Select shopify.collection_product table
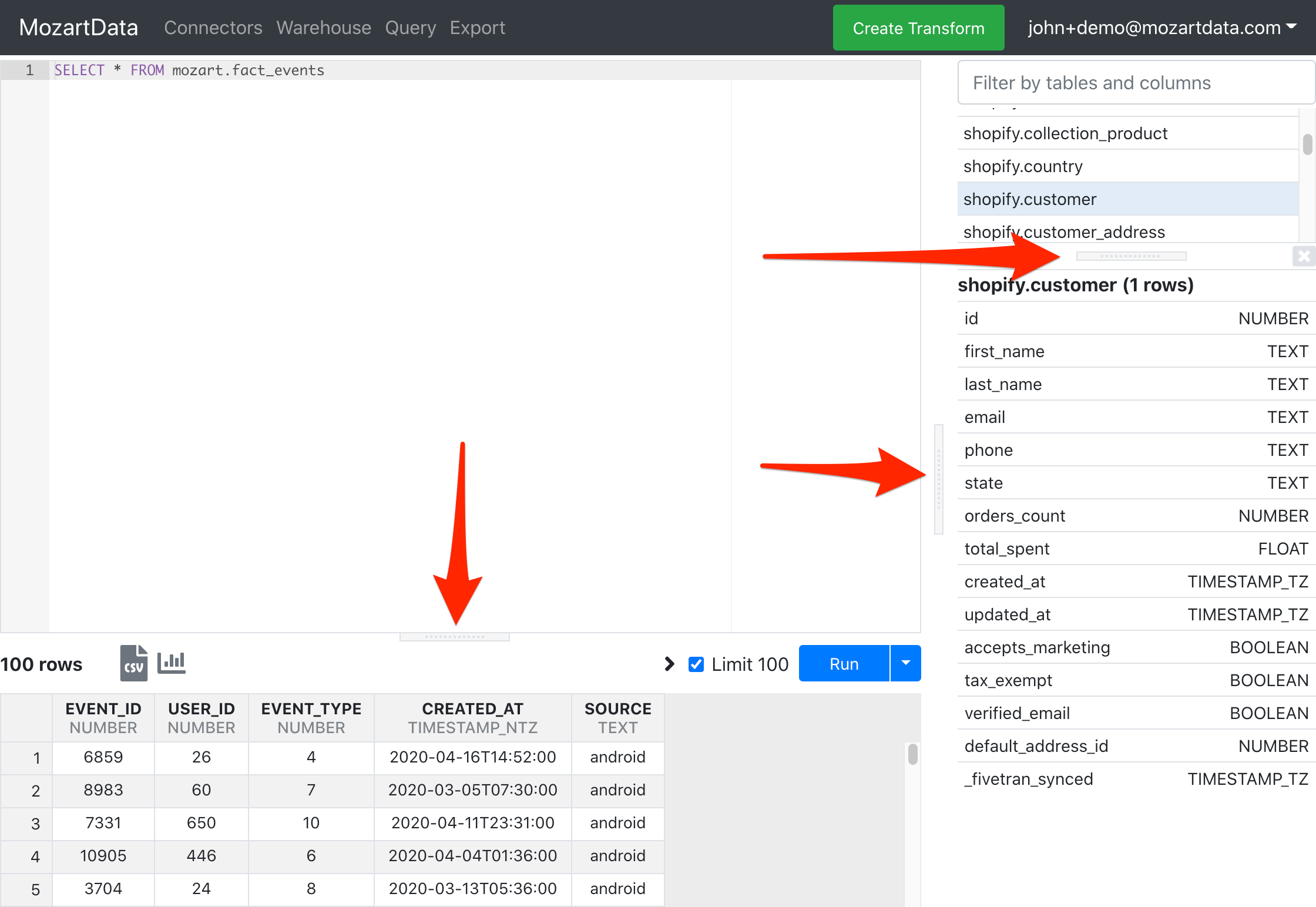 point(1128,133)
